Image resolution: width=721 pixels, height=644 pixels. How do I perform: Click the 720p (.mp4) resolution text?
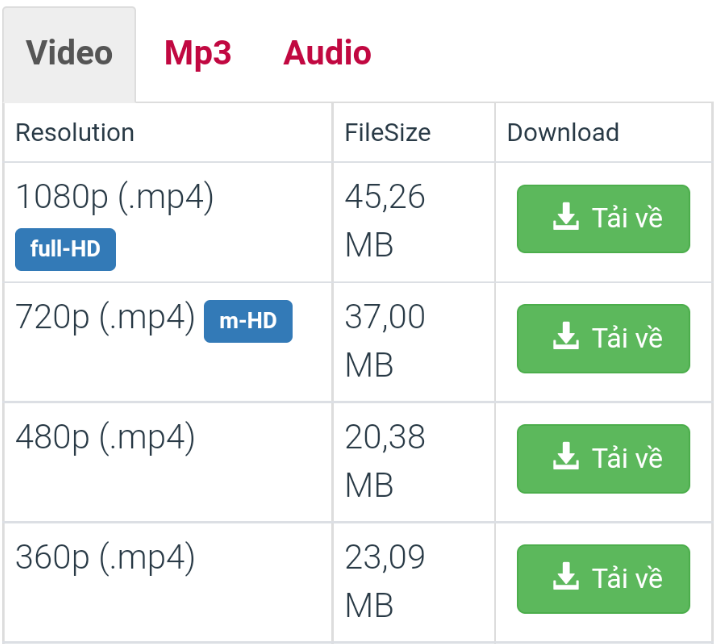tap(105, 317)
